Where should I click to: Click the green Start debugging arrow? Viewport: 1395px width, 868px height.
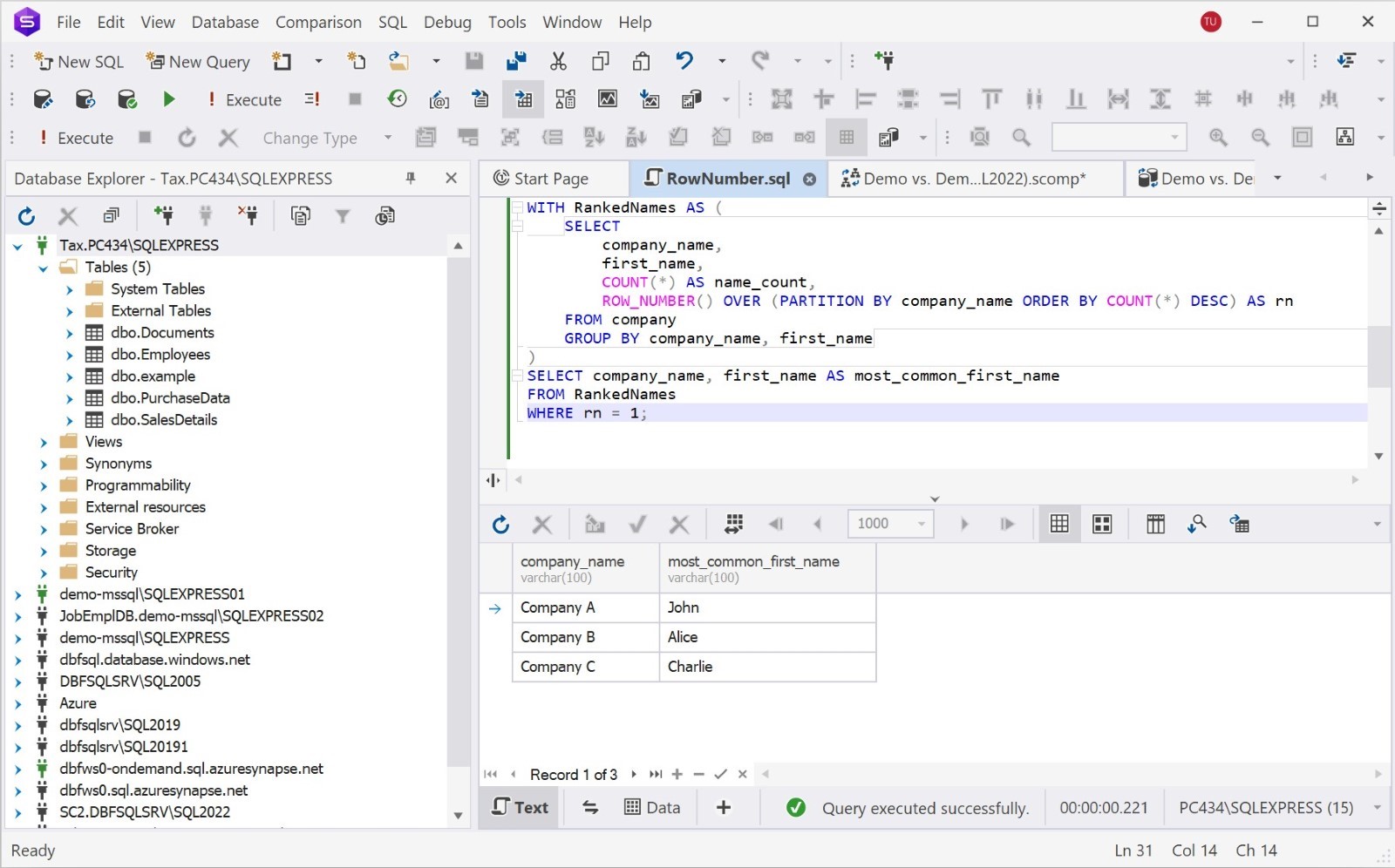[169, 99]
